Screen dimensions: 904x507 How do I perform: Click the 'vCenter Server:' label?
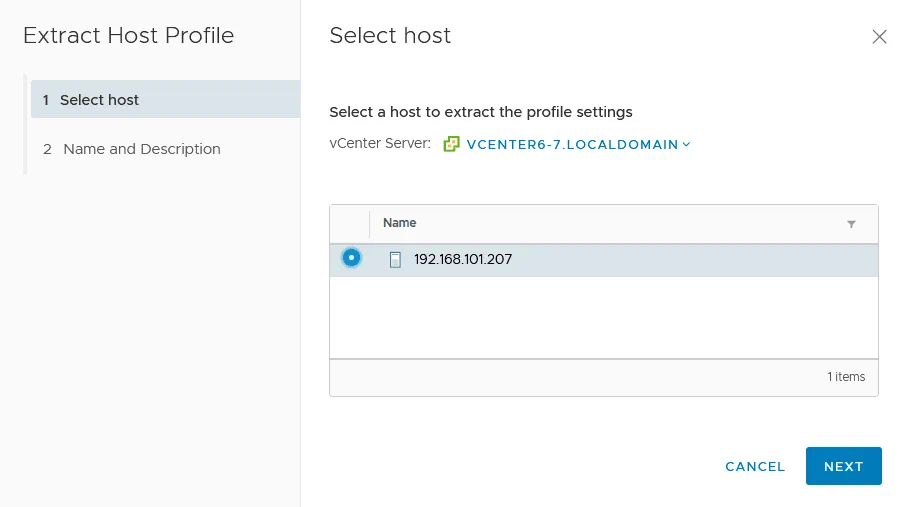(x=380, y=144)
